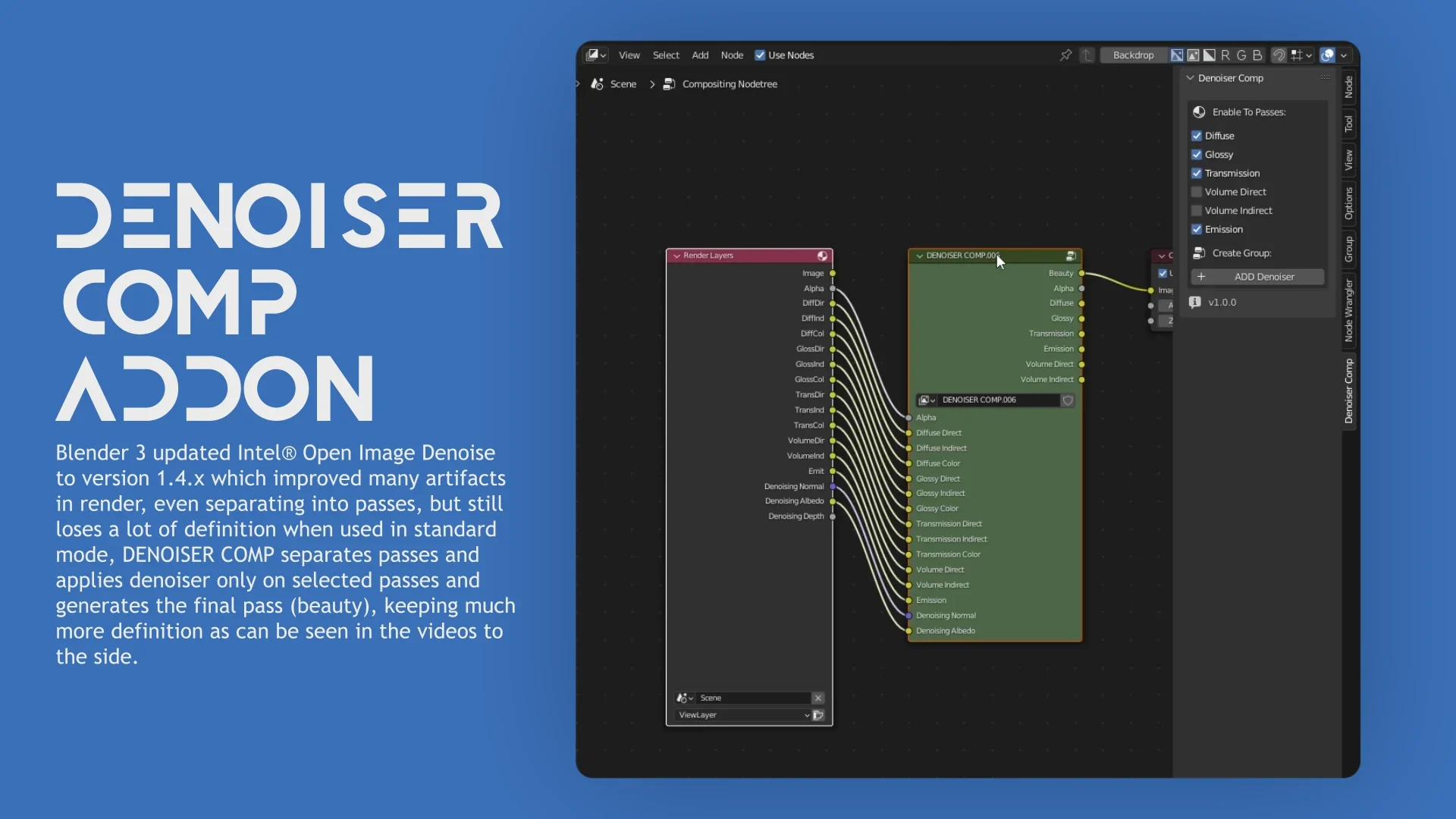Collapse the Denoiser Comp panel
Screen dimensions: 1456x819
click(x=1191, y=78)
